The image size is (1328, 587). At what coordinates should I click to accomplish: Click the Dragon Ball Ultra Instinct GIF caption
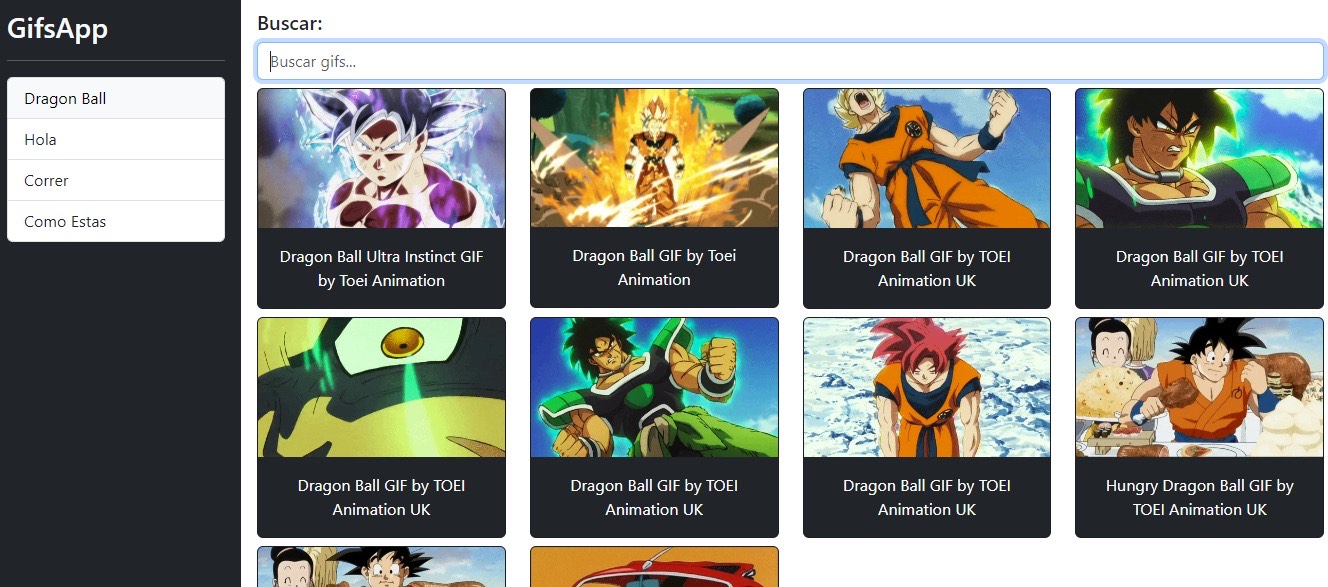coord(381,268)
